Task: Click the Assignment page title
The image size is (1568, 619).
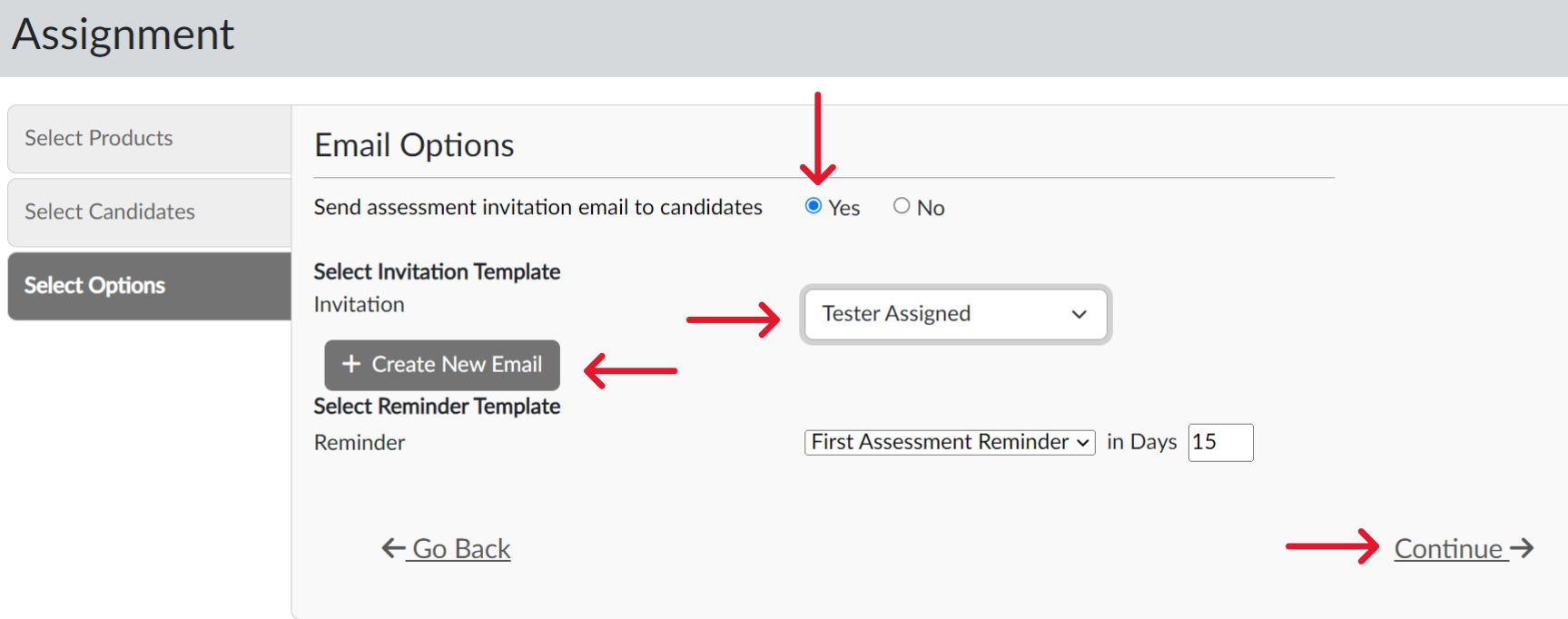Action: (x=123, y=34)
